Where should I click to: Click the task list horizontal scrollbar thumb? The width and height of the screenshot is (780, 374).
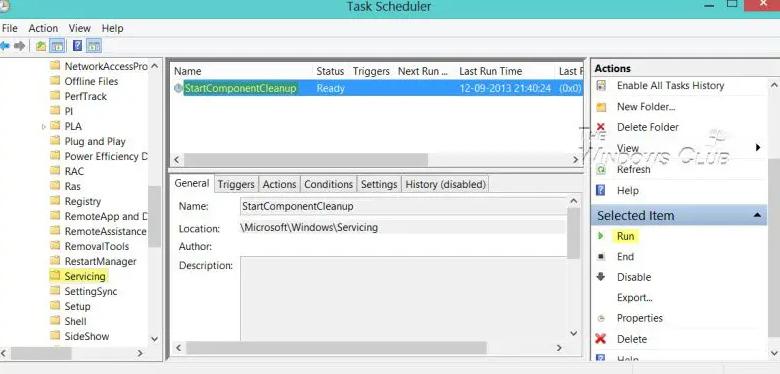(305, 160)
